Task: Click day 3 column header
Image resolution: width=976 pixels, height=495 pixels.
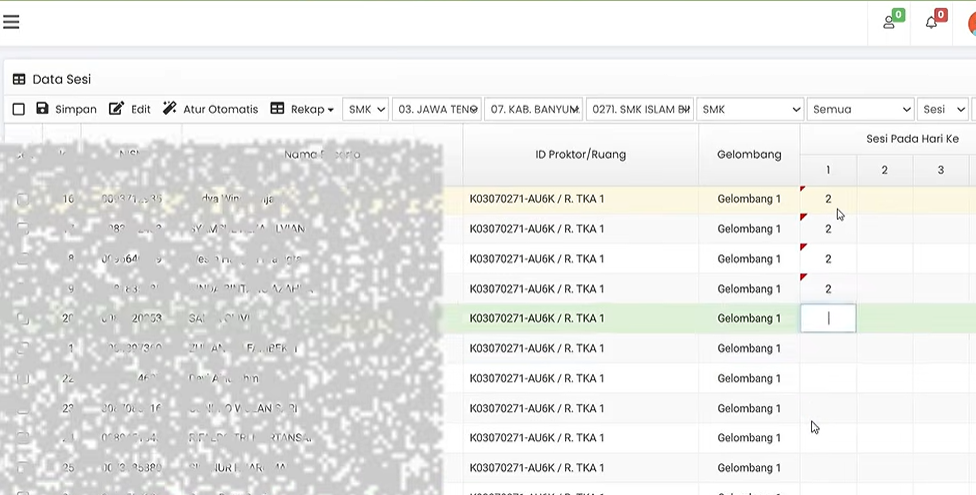Action: pyautogui.click(x=941, y=170)
